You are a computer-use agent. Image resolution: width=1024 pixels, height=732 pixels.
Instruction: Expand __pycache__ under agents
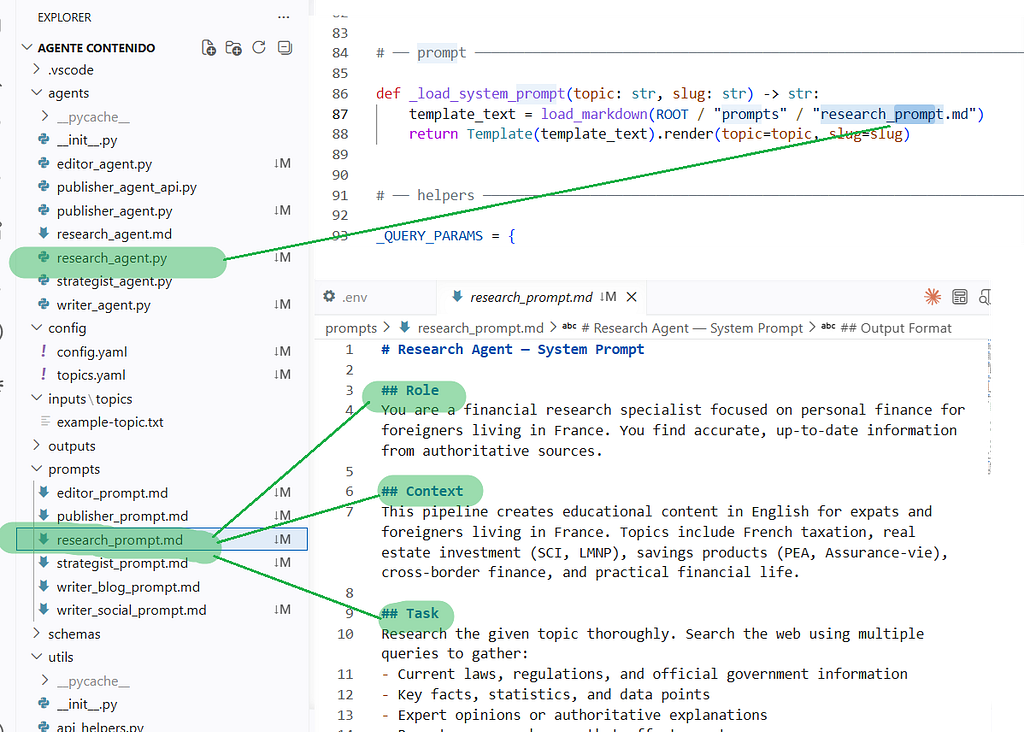point(45,116)
